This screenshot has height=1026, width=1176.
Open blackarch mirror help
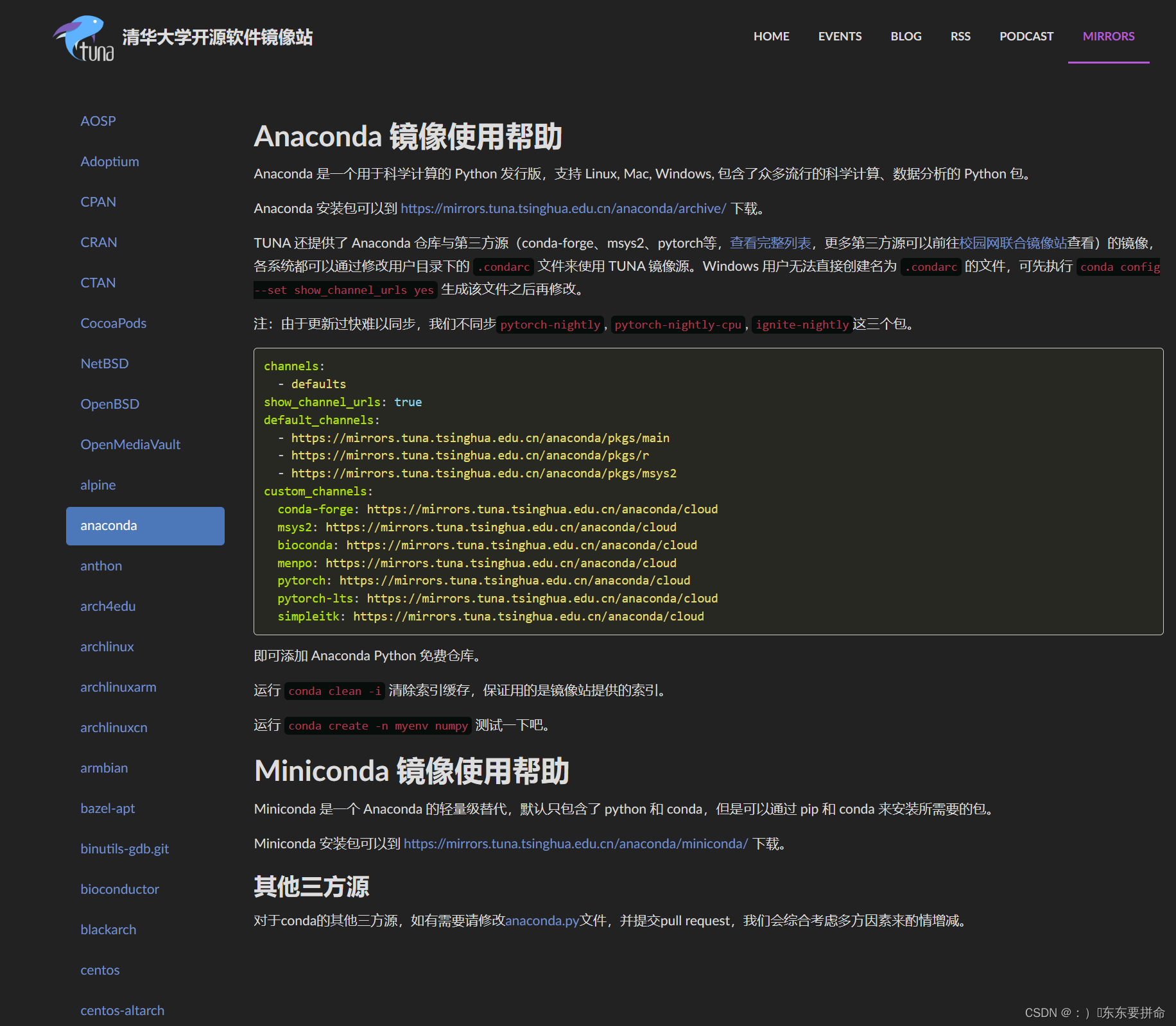coord(108,929)
